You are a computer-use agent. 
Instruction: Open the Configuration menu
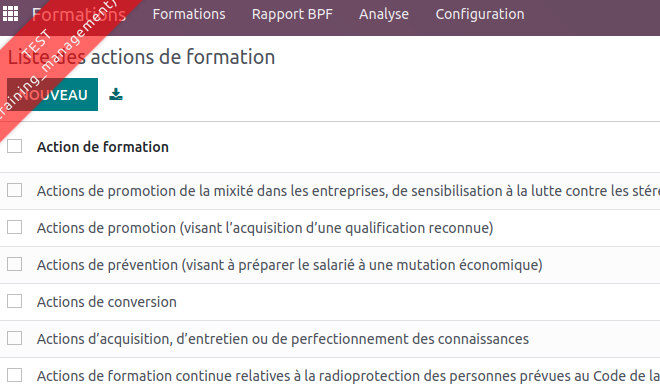point(480,14)
